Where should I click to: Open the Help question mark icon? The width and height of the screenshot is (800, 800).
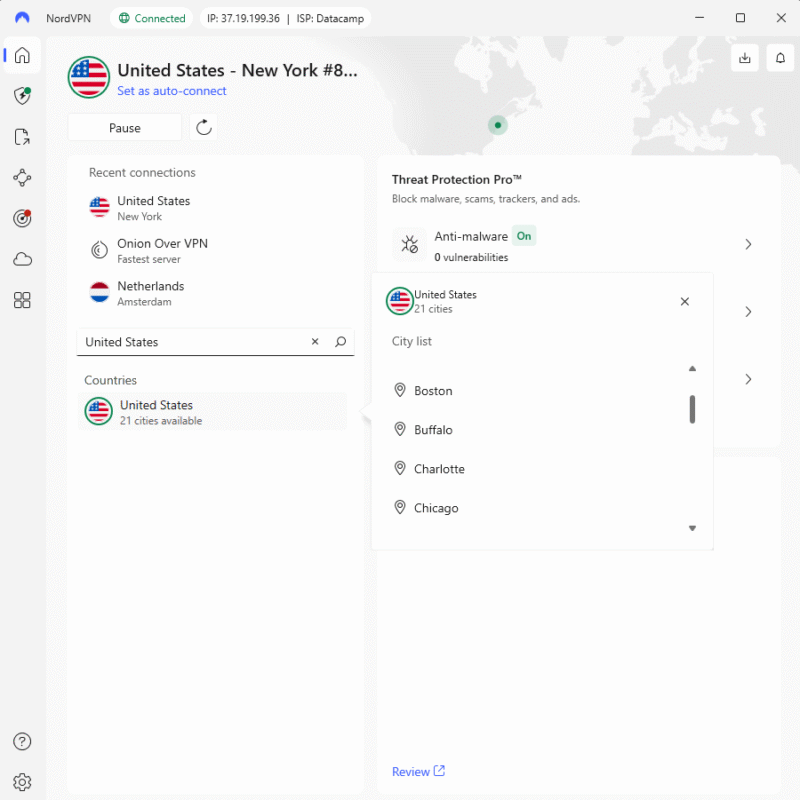point(22,741)
